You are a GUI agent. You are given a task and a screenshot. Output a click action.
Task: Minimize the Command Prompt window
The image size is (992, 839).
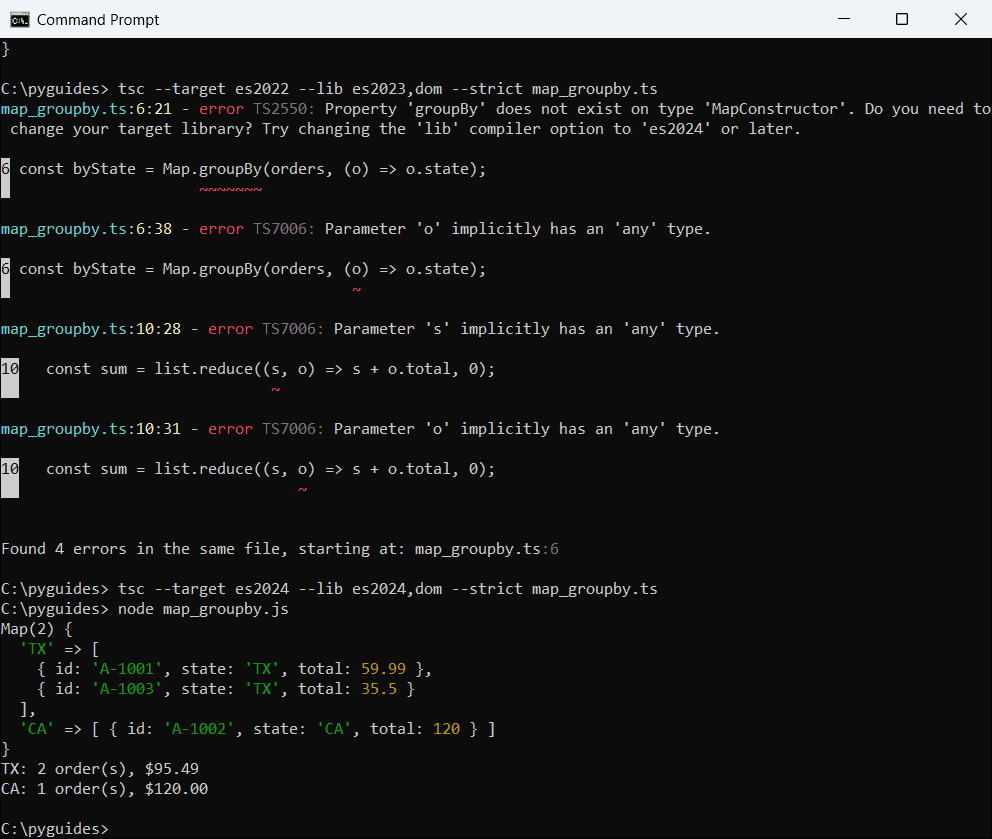(x=843, y=19)
